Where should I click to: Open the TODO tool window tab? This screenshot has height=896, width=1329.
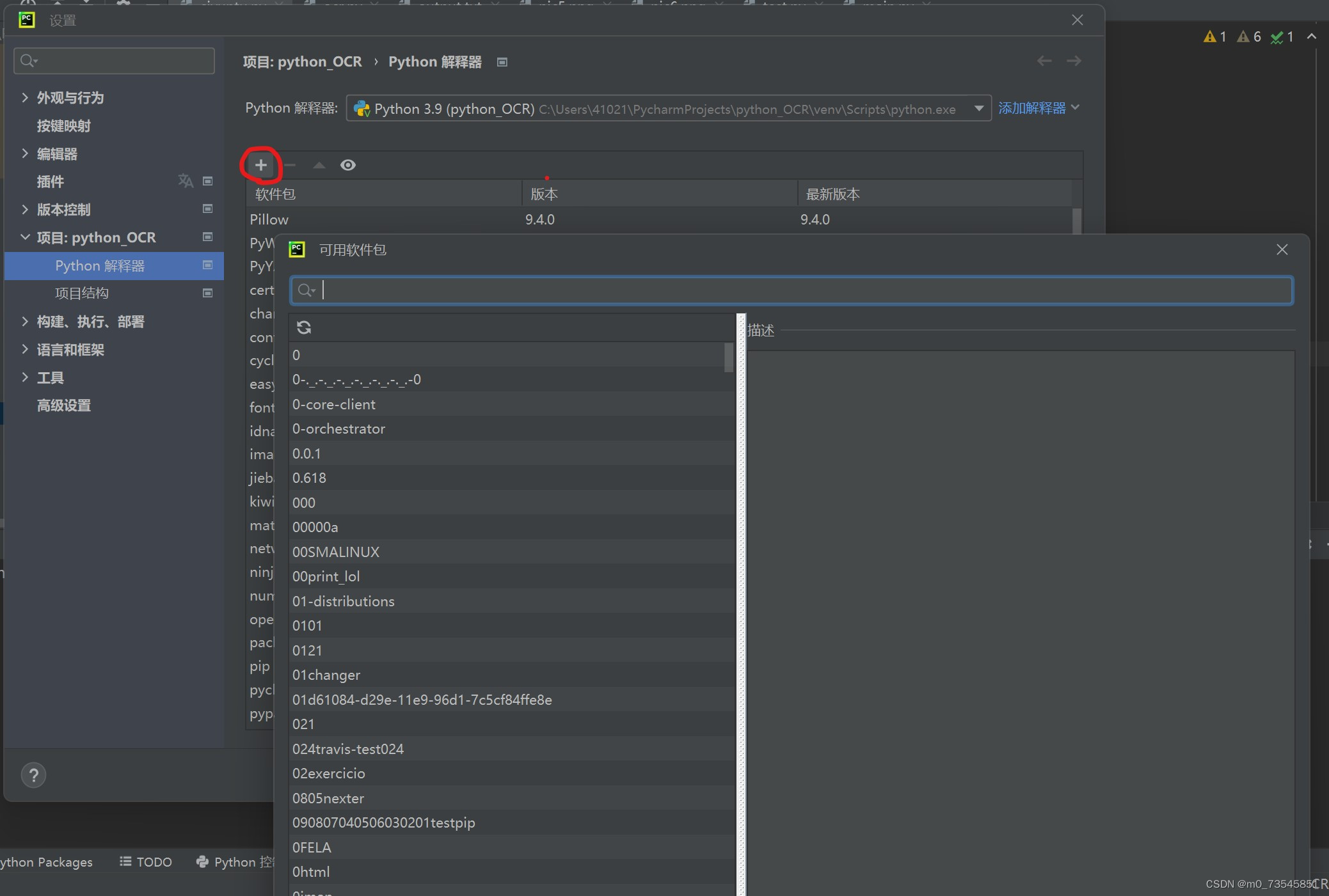pos(147,861)
